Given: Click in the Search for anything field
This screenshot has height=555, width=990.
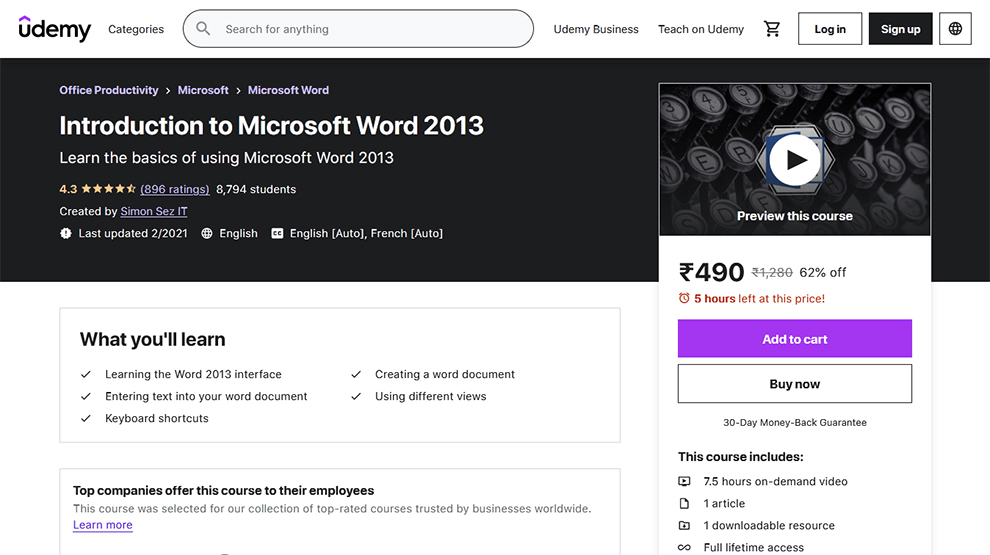Looking at the screenshot, I should [370, 29].
